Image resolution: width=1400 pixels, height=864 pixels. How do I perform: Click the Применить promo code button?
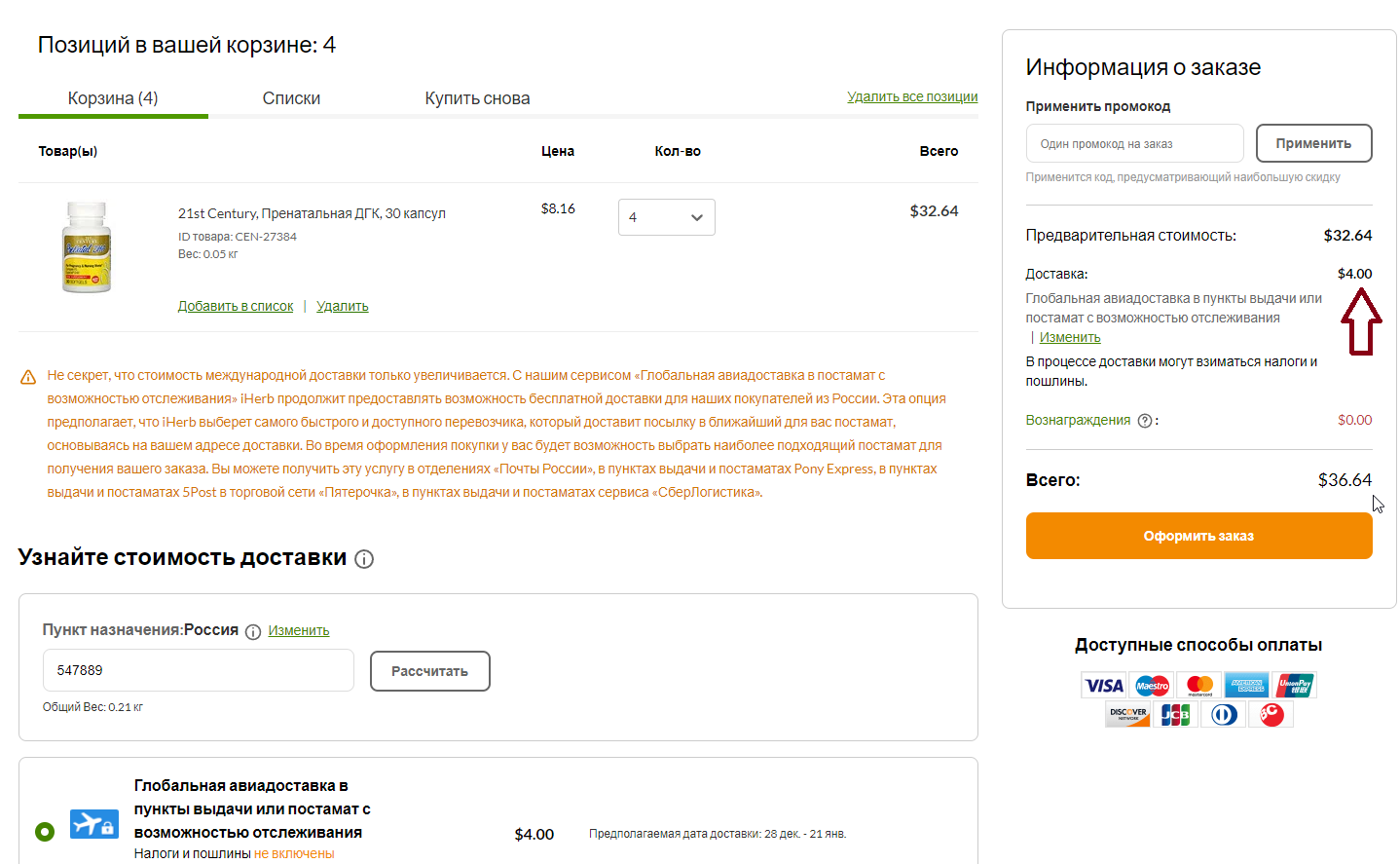coord(1314,143)
